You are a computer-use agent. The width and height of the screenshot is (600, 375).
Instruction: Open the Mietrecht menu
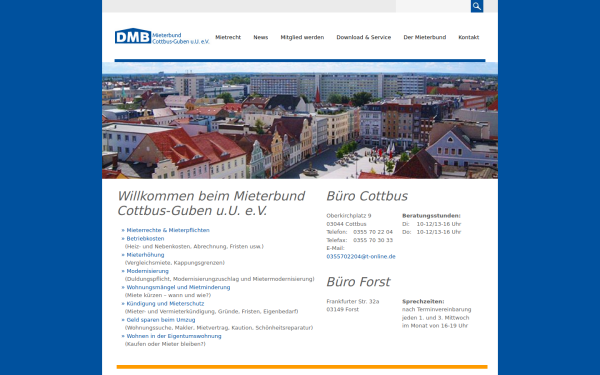tap(228, 37)
